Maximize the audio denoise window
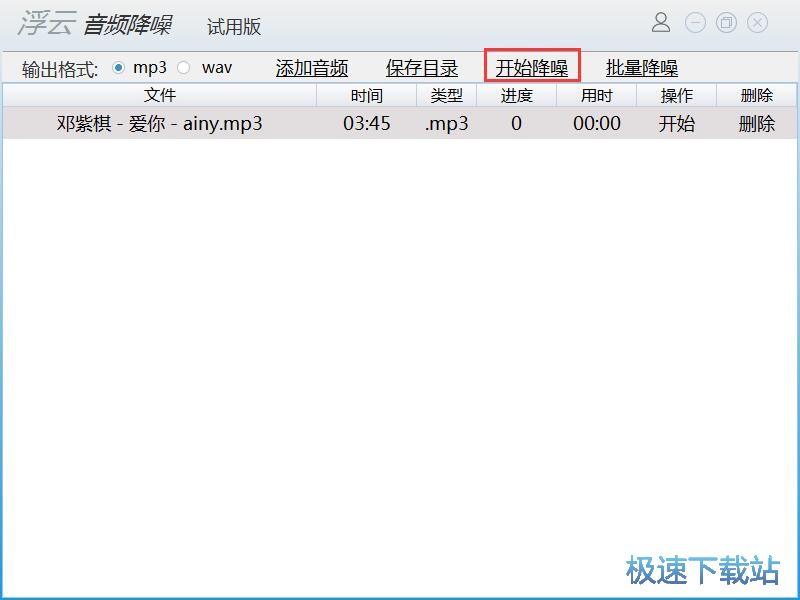The image size is (800, 600). click(726, 22)
